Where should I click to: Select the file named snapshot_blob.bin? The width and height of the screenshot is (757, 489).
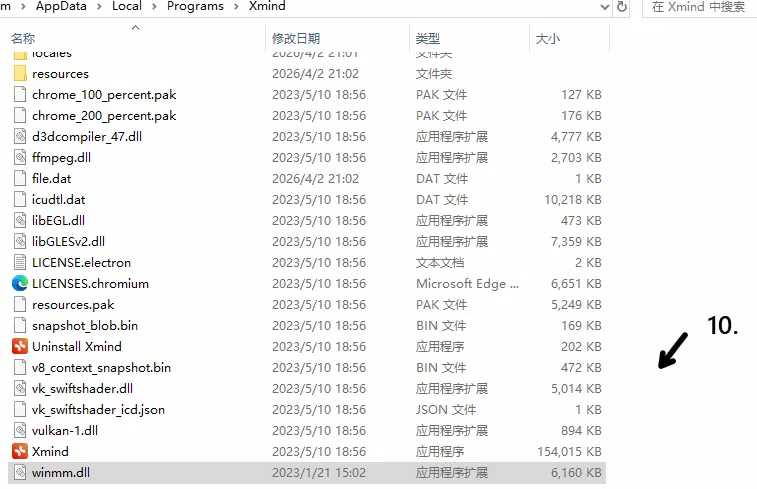click(x=85, y=326)
